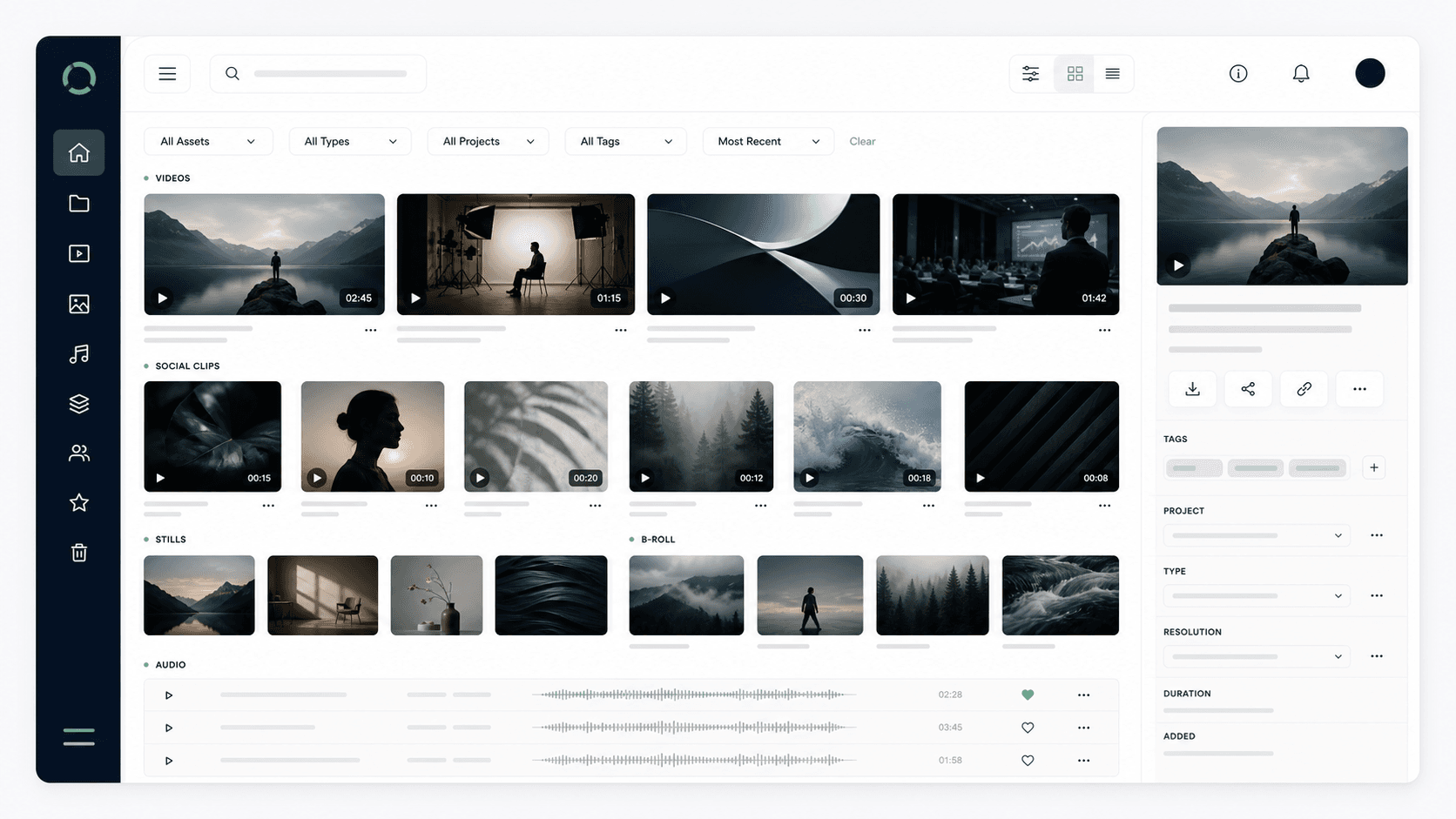1456x819 pixels.
Task: Expand the All Projects dropdown
Action: coord(488,141)
